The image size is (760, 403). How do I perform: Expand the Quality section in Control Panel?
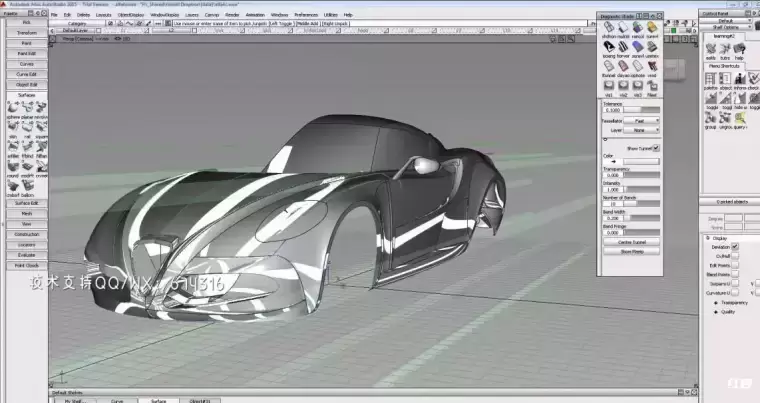coord(716,312)
